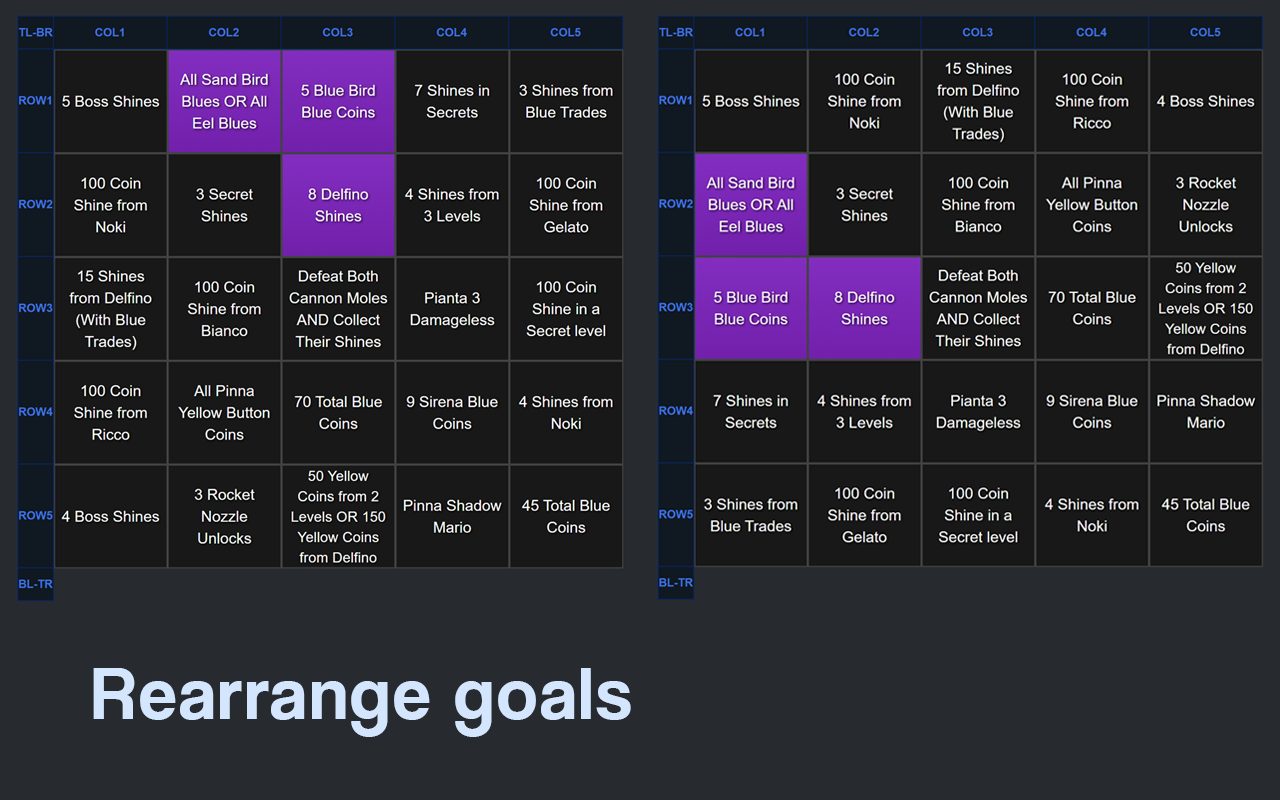The width and height of the screenshot is (1280, 800).
Task: Click '3 Rocket Nozzle Unlocks' on the right board
Action: [x=1205, y=204]
